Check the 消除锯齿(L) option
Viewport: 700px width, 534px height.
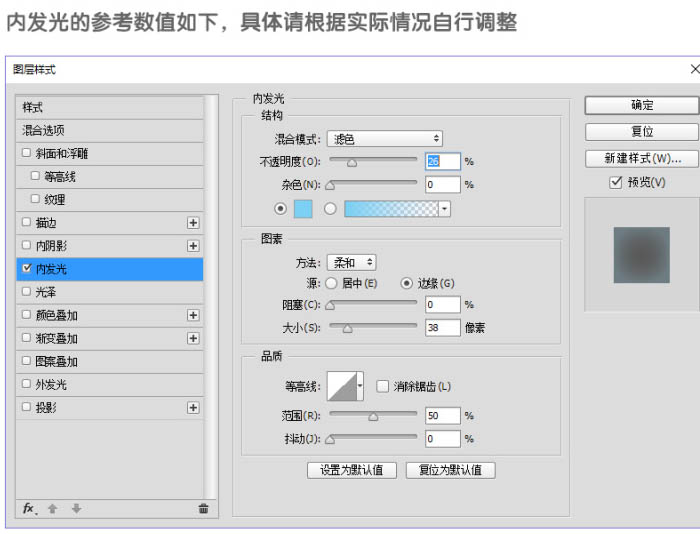point(382,386)
